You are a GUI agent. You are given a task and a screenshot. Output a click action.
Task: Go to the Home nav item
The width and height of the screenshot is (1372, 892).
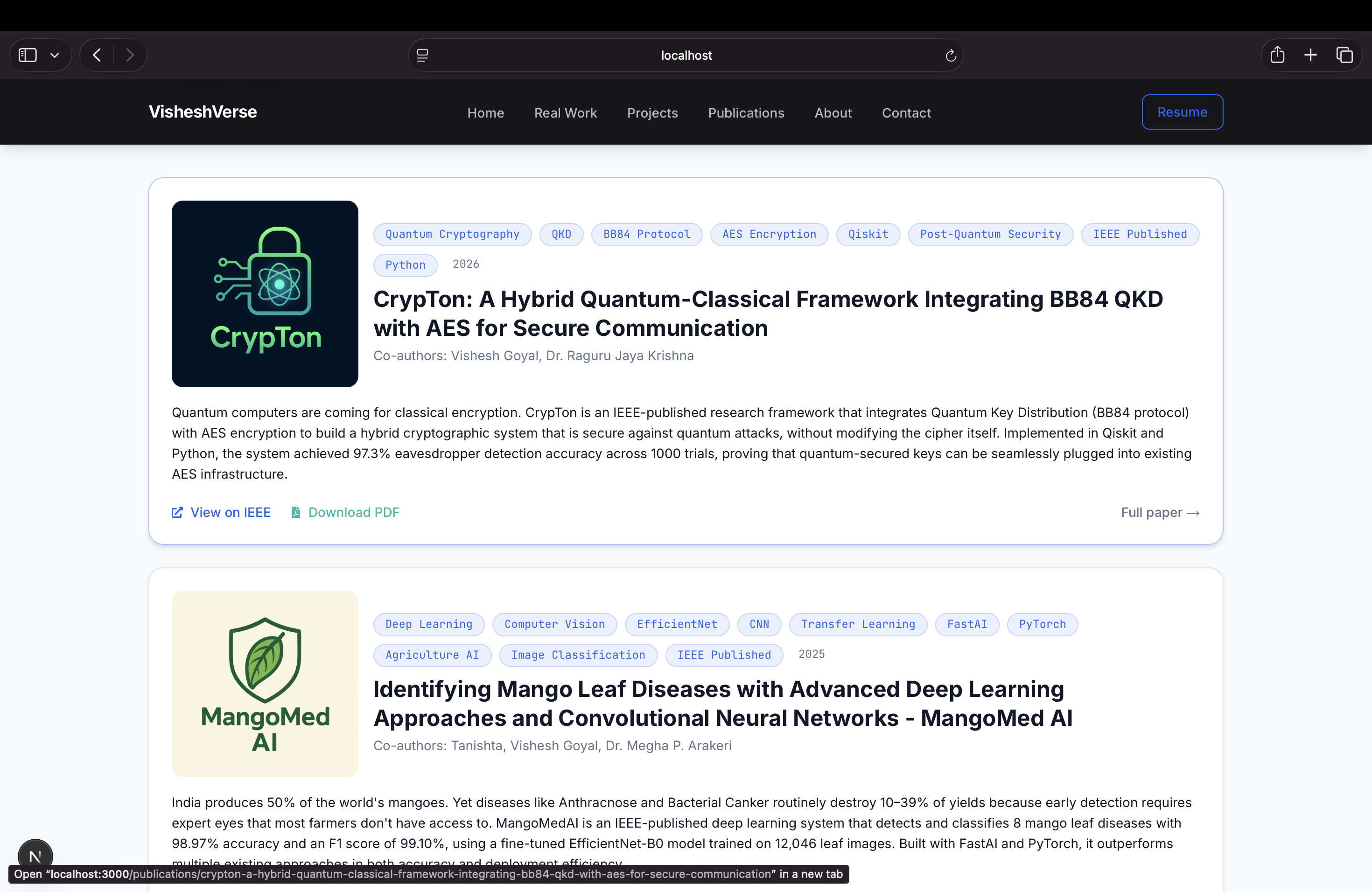click(485, 113)
